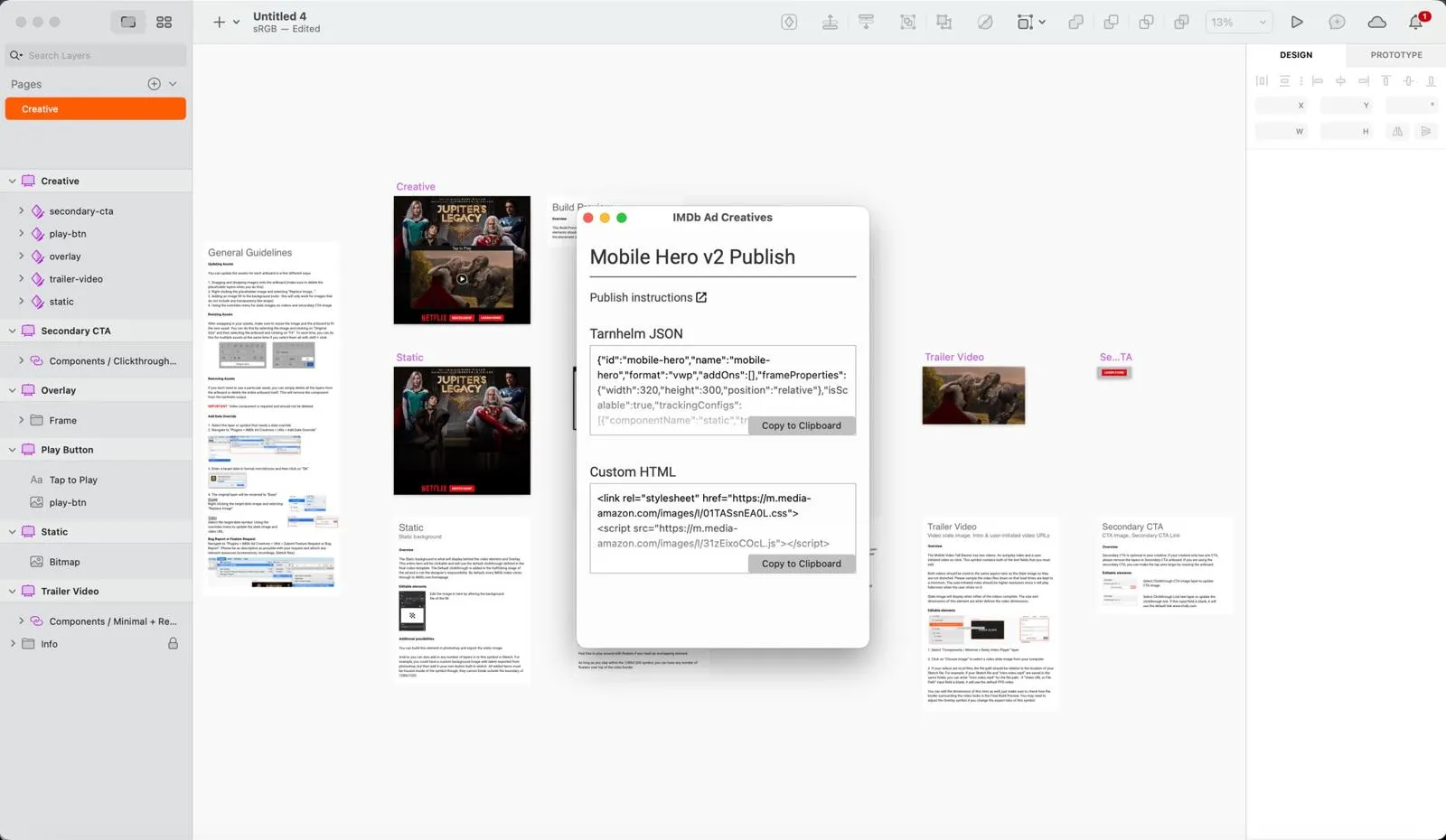
Task: Click the distribute vertically icon
Action: point(1284,80)
